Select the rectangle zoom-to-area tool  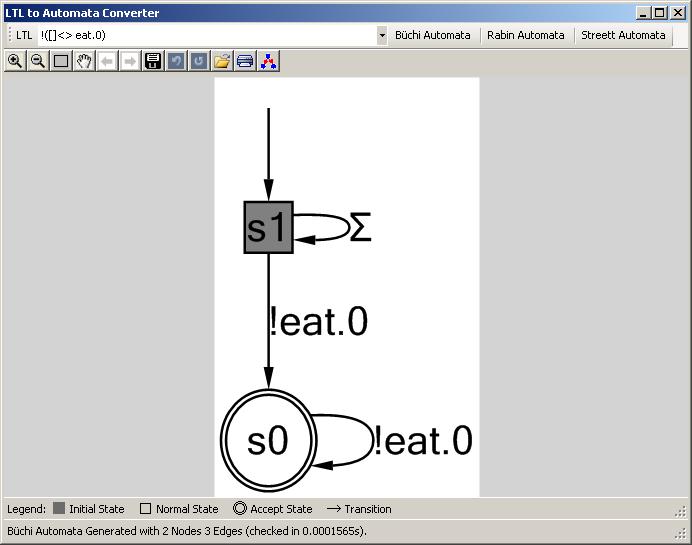point(61,61)
